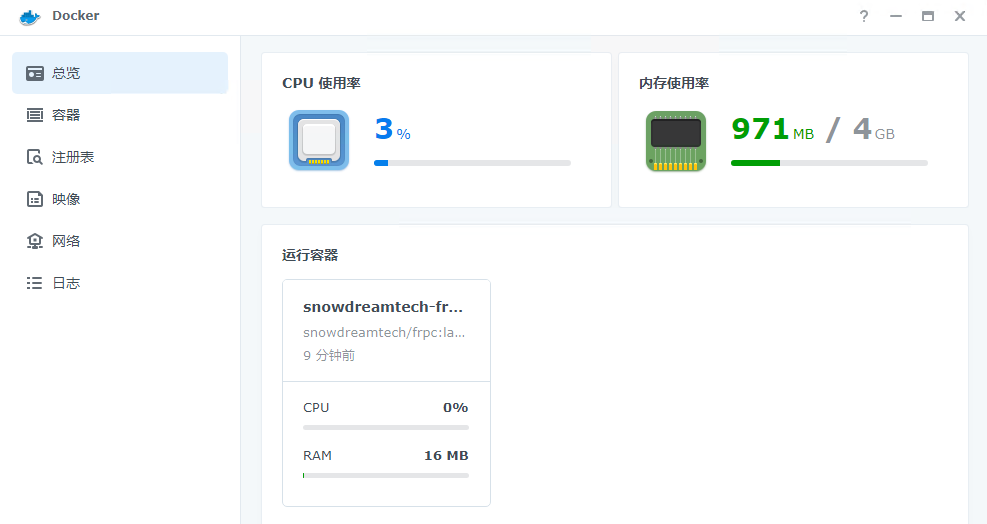Switch to the 容器 tab
This screenshot has height=524, width=987.
point(66,115)
